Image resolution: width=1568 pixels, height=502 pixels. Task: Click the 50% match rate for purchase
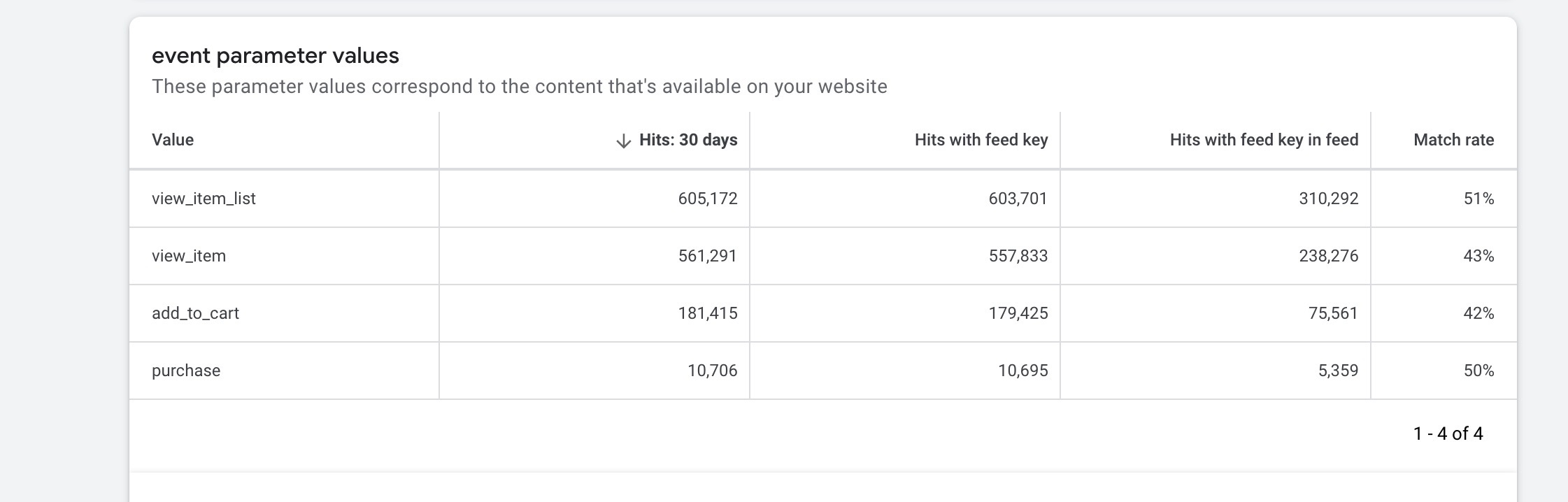tap(1478, 371)
